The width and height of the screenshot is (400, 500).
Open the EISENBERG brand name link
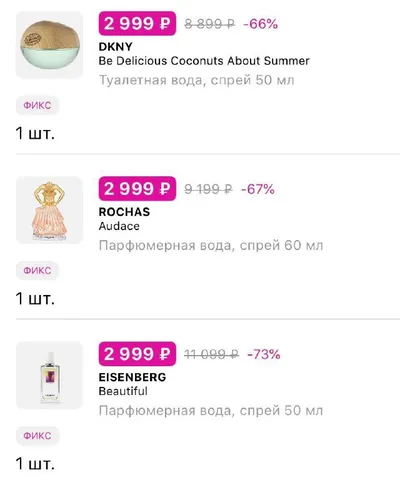132,377
